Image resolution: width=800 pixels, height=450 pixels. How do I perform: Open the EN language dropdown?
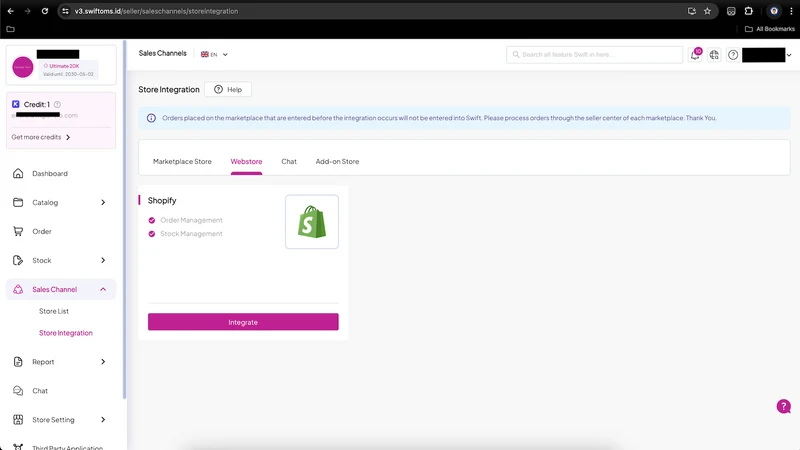pyautogui.click(x=214, y=55)
